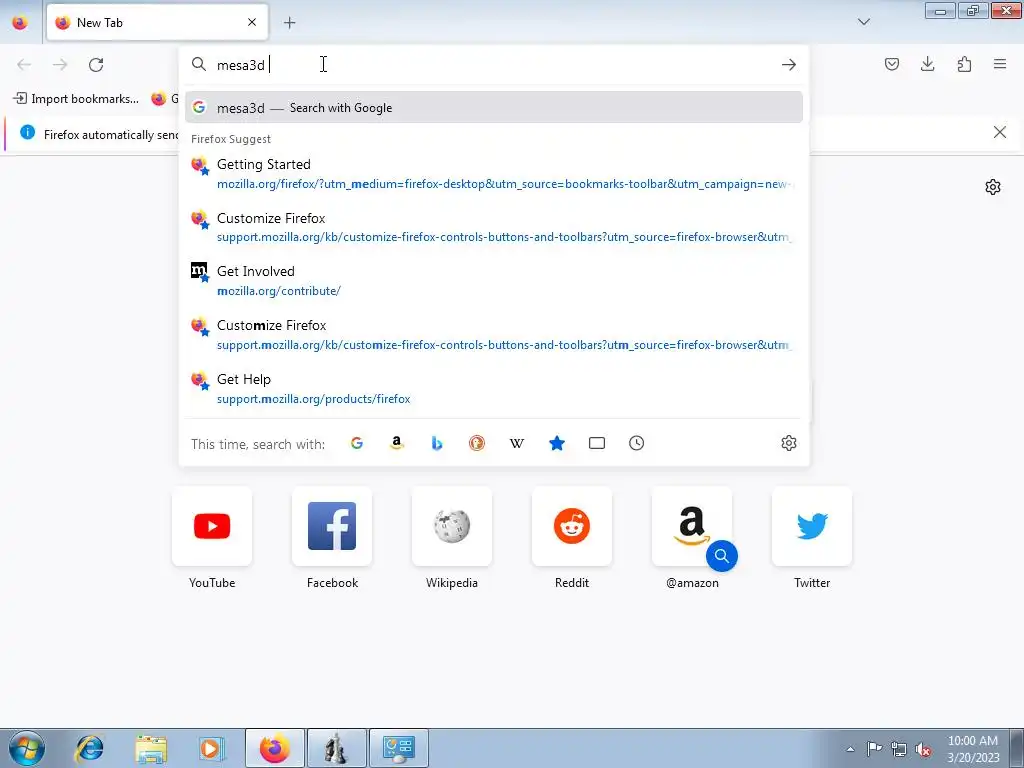This screenshot has height=768, width=1024.
Task: Select the Get Help suggestion
Action: 494,389
